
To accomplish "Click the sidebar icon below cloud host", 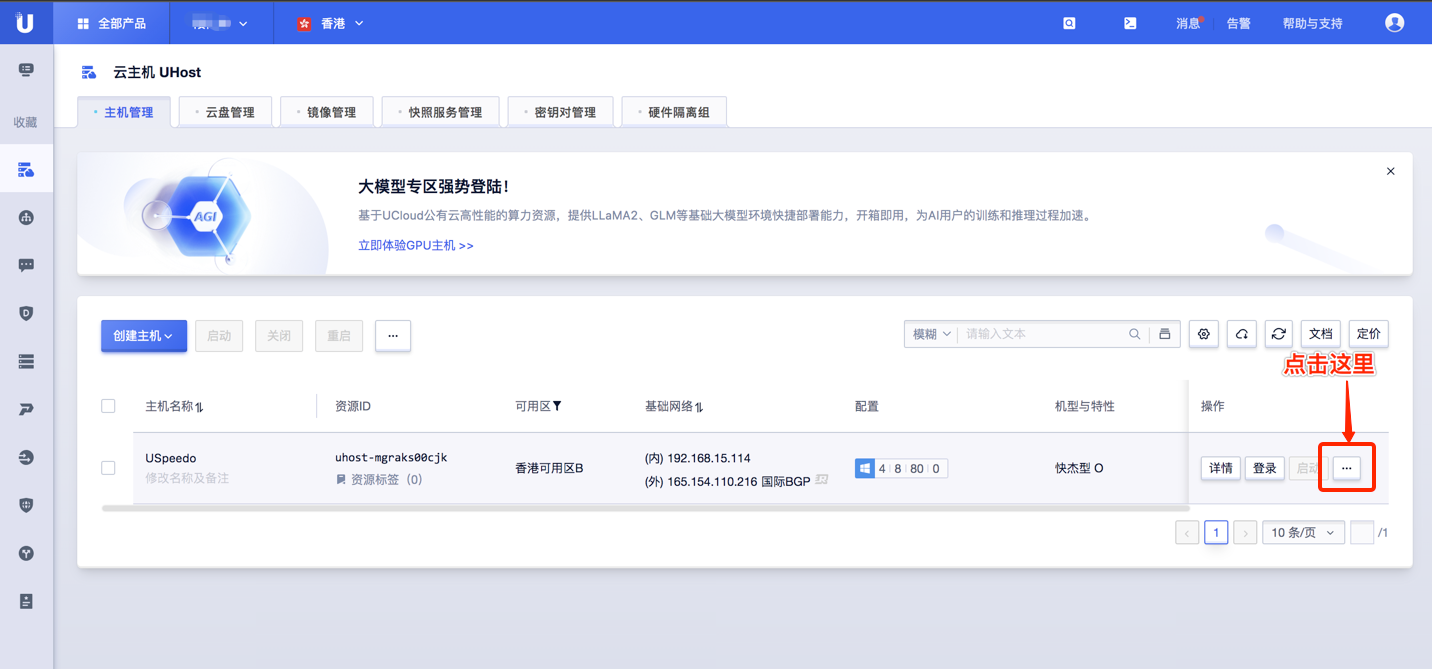I will click(26, 217).
